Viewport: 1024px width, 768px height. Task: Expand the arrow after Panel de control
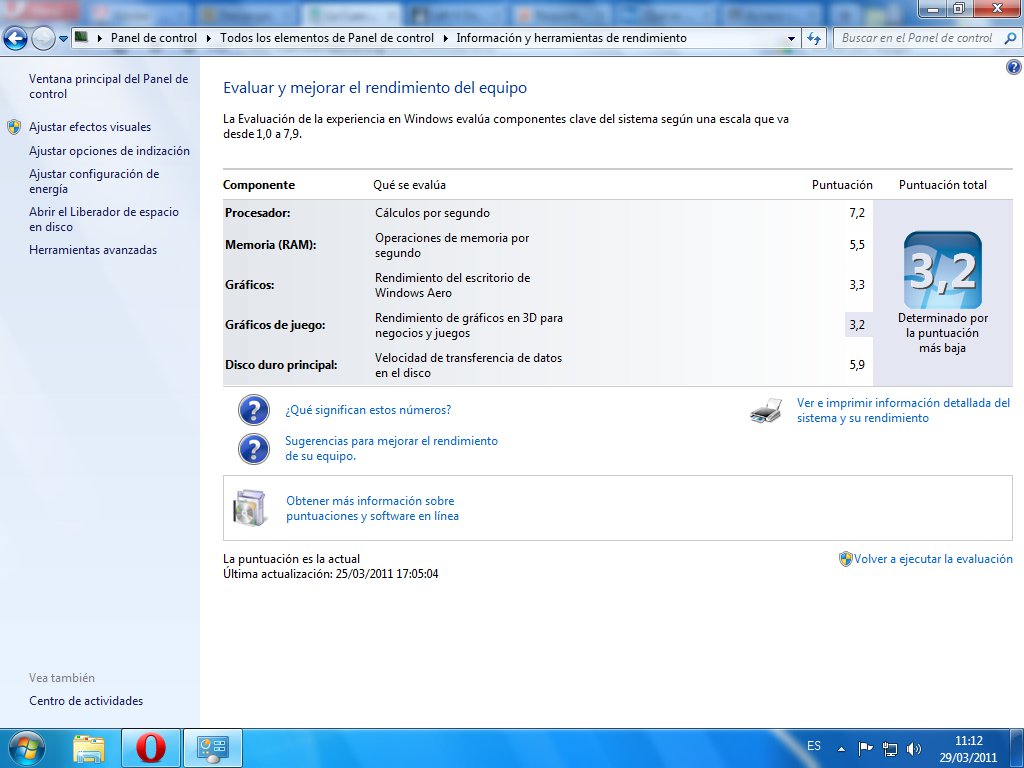(208, 38)
